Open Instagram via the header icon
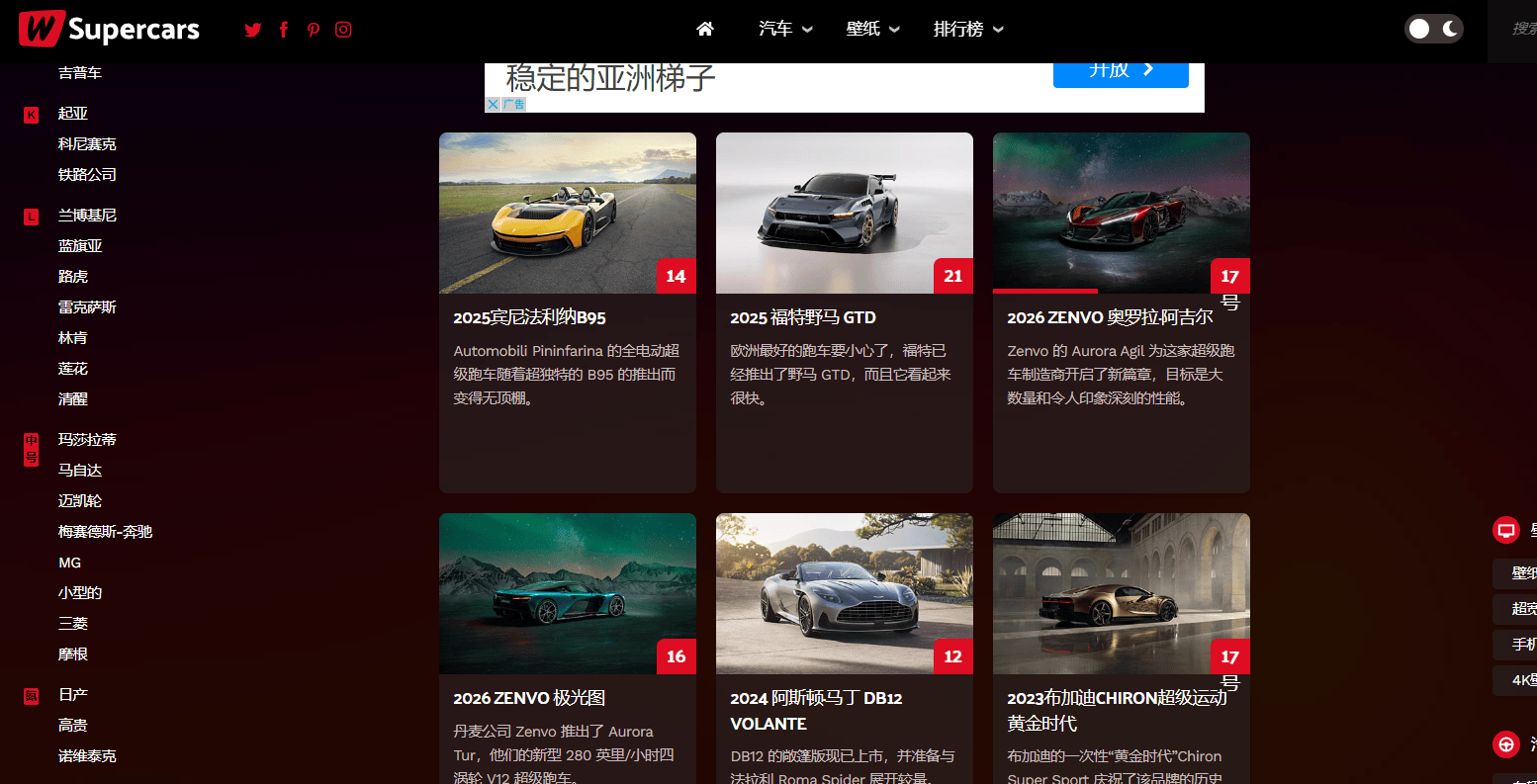Image resolution: width=1537 pixels, height=784 pixels. (x=342, y=29)
